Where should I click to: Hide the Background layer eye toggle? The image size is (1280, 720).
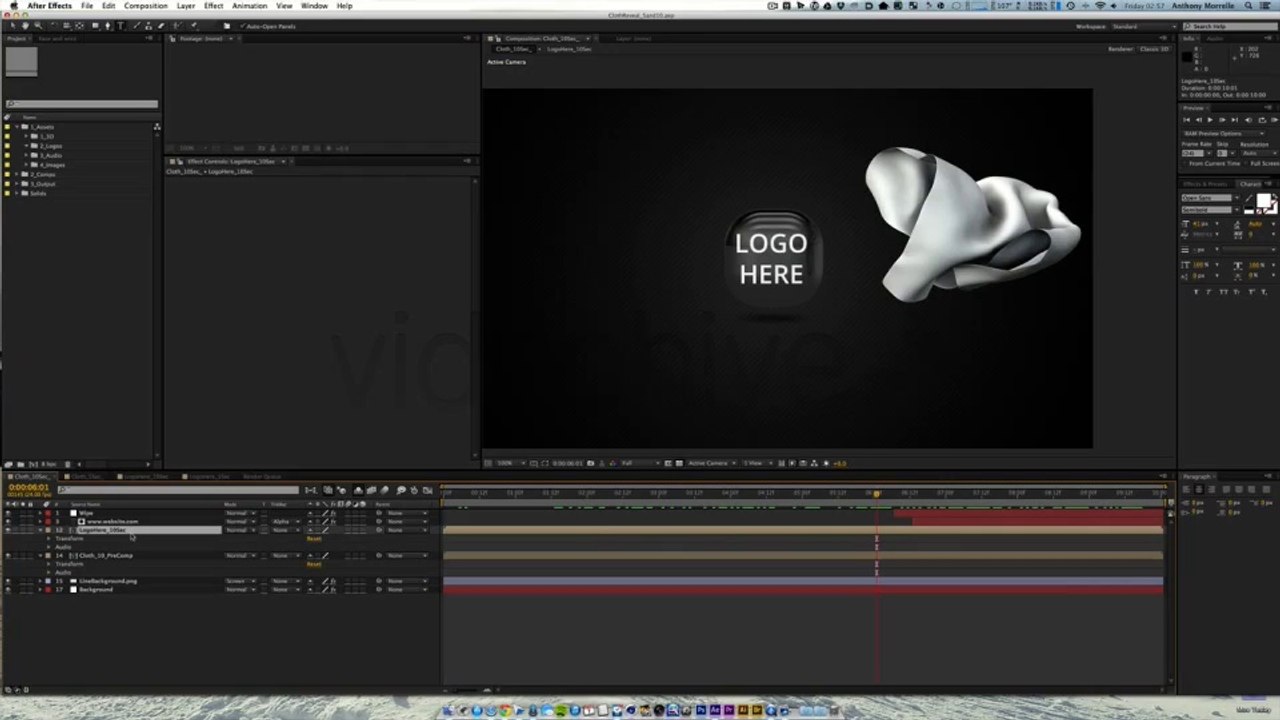tap(8, 589)
